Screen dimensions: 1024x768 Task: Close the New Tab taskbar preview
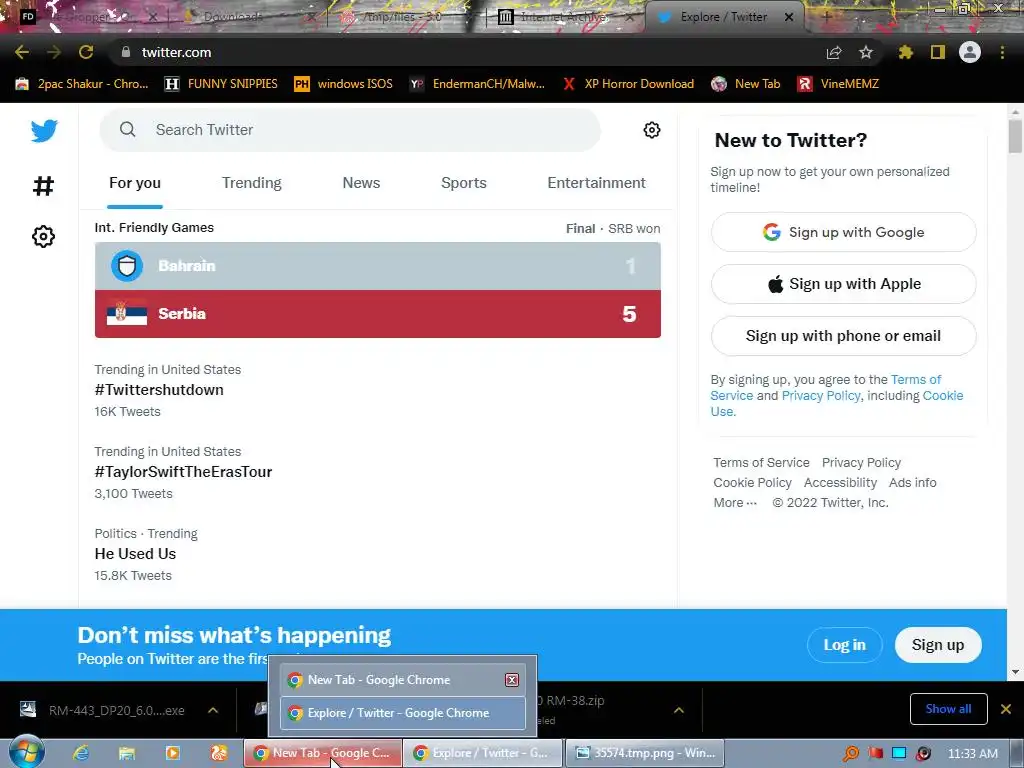pos(512,680)
